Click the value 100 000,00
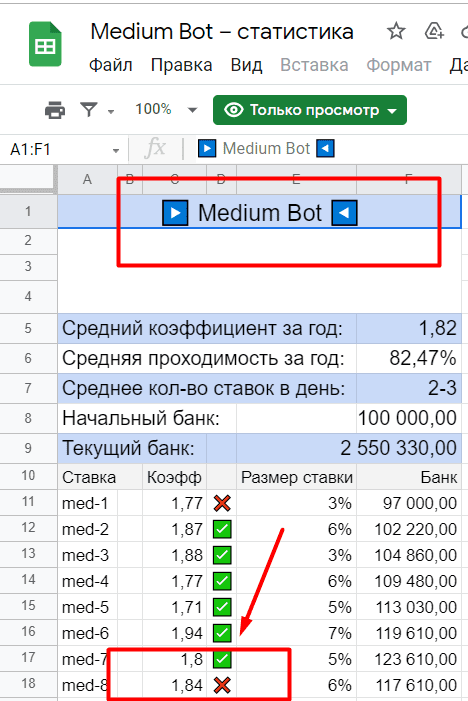 [x=409, y=418]
